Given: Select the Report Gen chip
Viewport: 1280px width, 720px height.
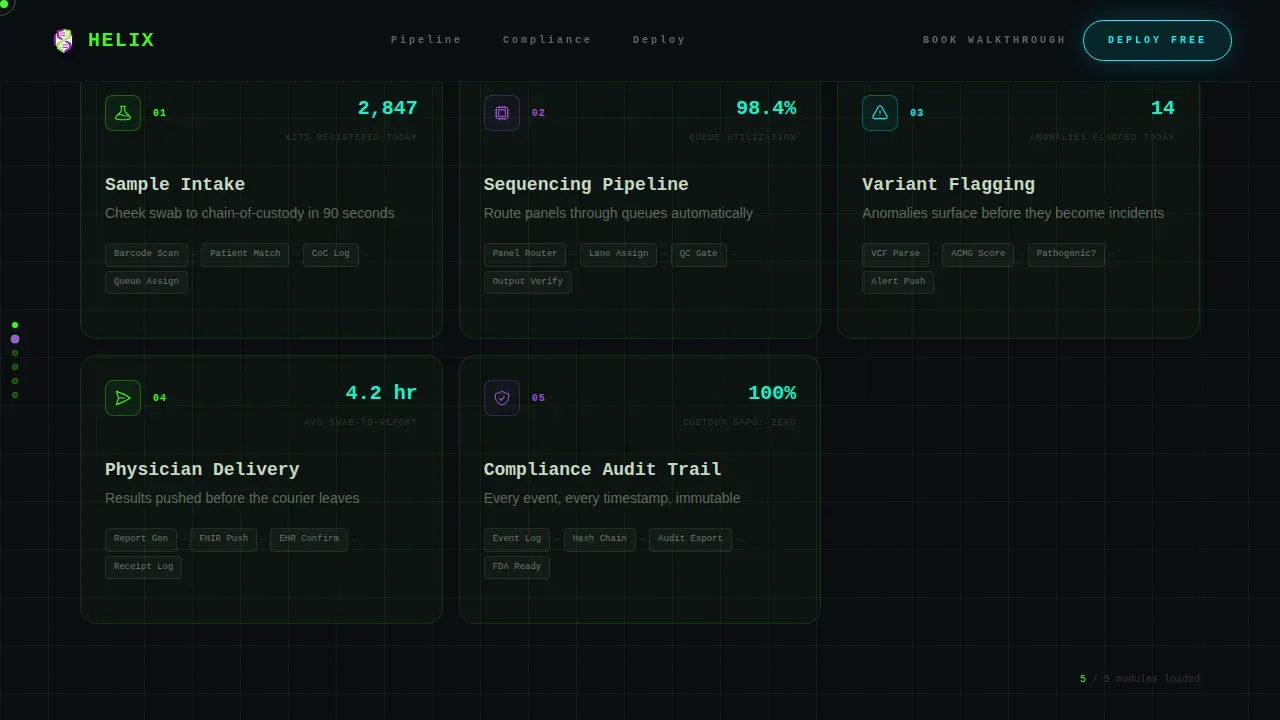Looking at the screenshot, I should [x=141, y=539].
